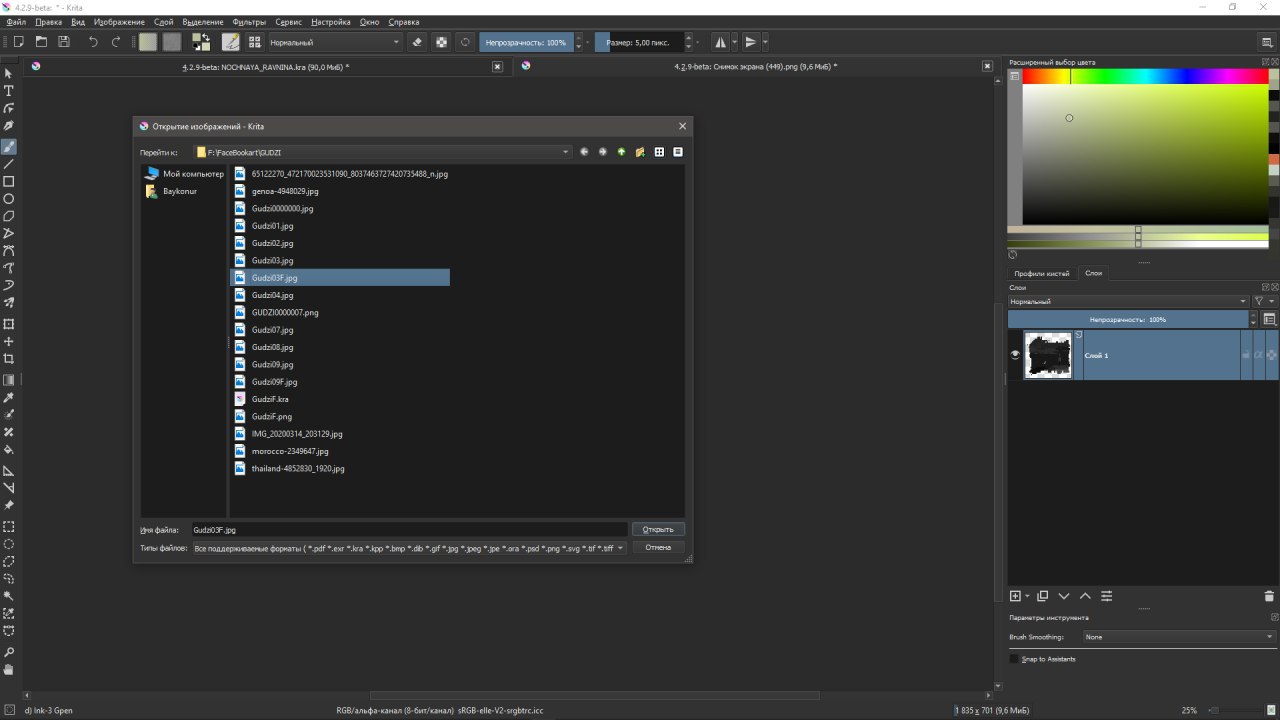This screenshot has height=720, width=1280.
Task: Move layer down with arrow icon
Action: (x=1064, y=596)
